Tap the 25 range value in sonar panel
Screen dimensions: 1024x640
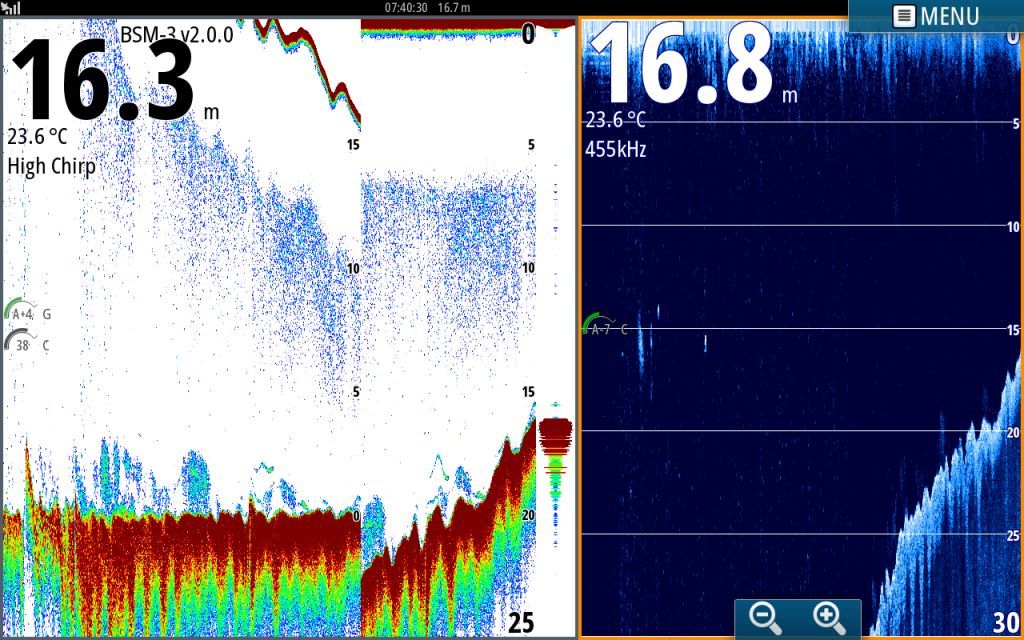[521, 623]
